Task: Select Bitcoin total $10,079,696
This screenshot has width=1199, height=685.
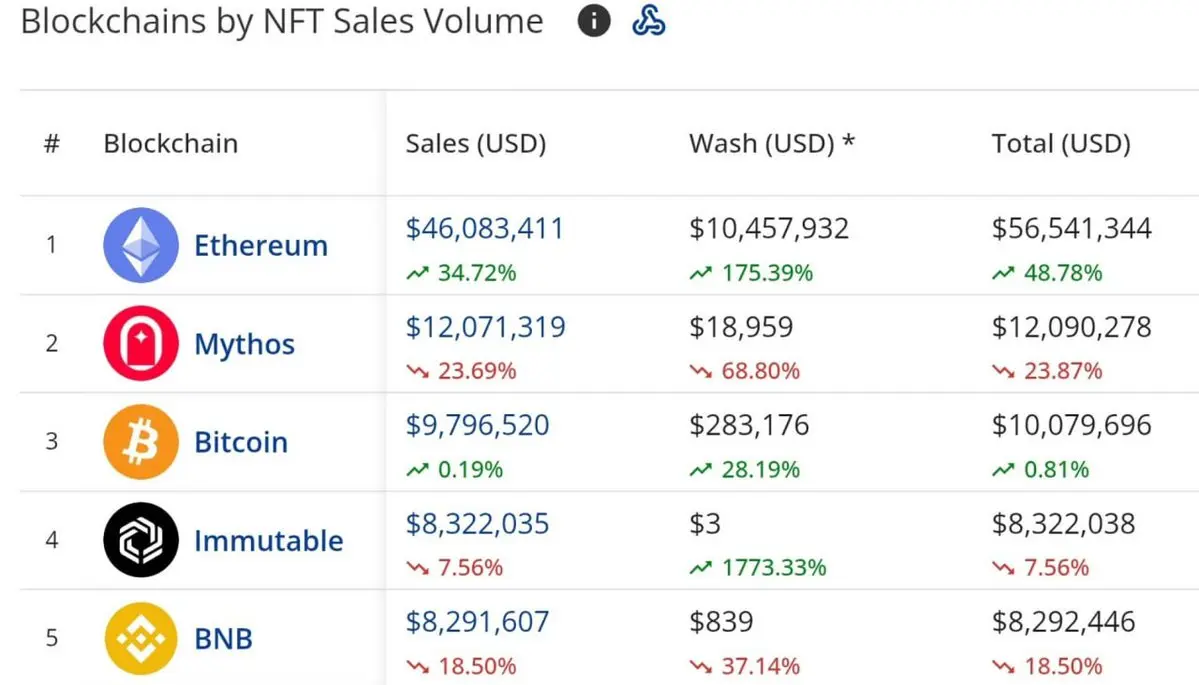Action: click(x=1071, y=425)
